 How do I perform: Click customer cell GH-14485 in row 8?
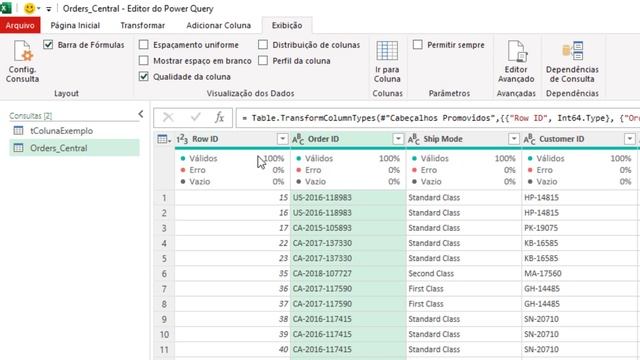tap(580, 304)
